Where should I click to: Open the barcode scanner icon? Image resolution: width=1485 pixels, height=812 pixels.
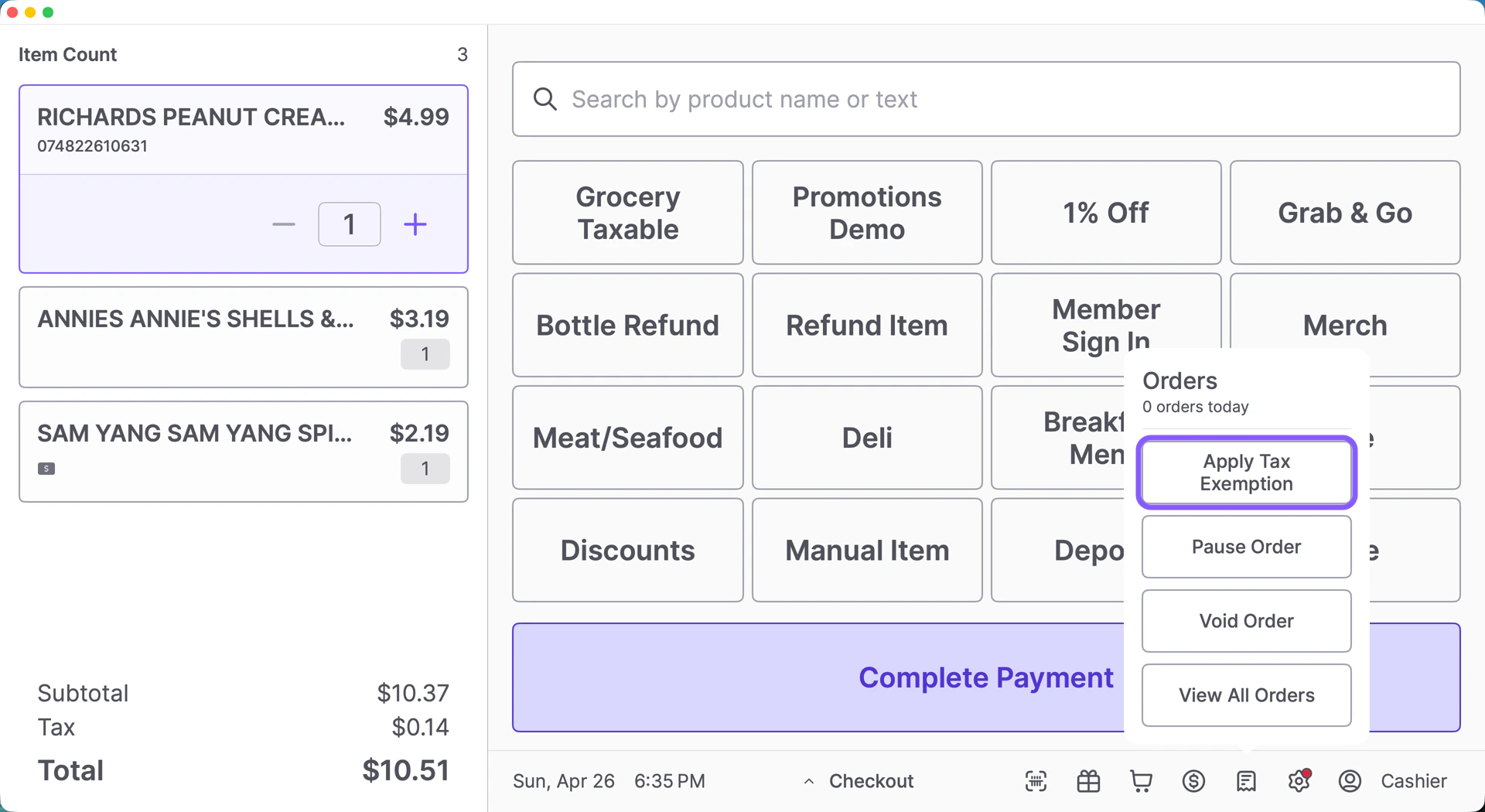coord(1036,781)
